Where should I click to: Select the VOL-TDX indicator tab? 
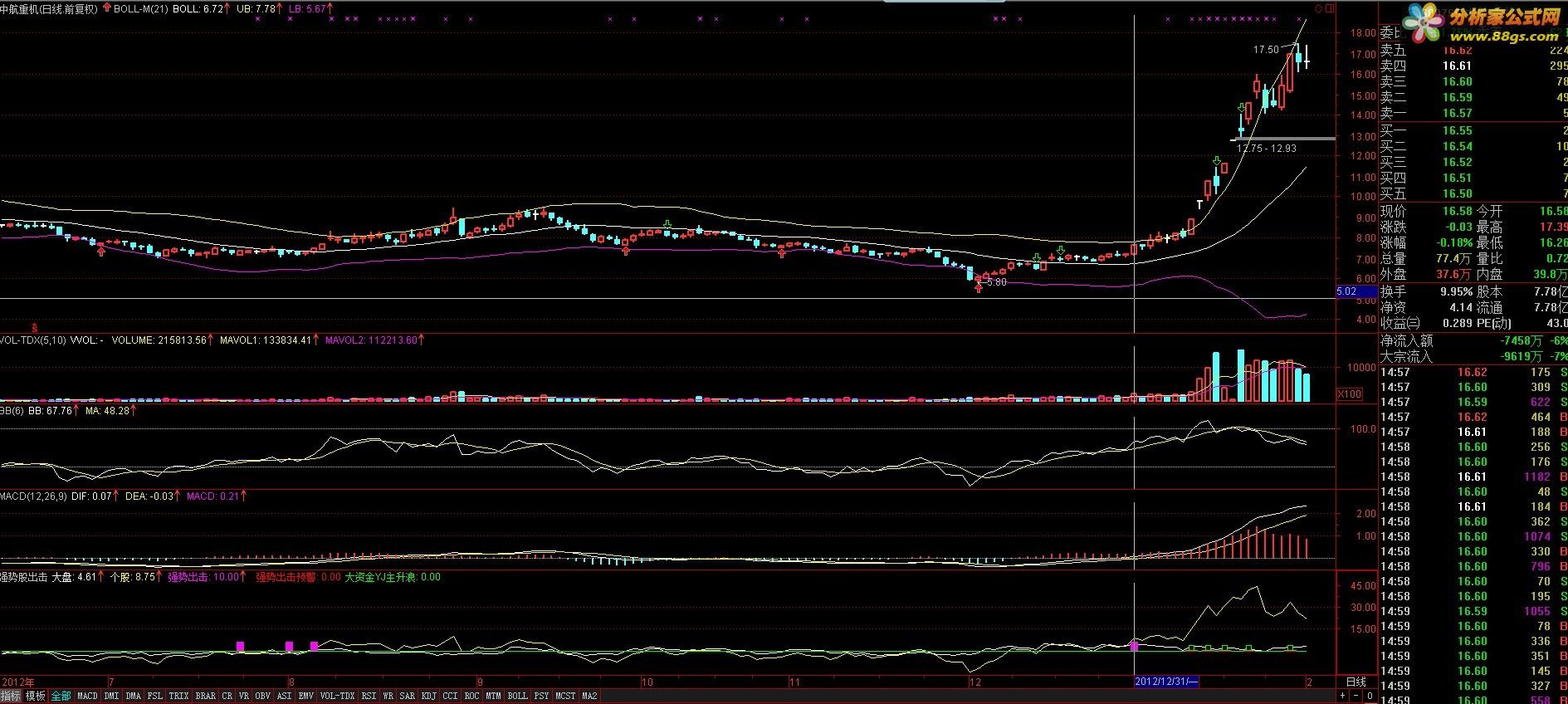click(338, 696)
